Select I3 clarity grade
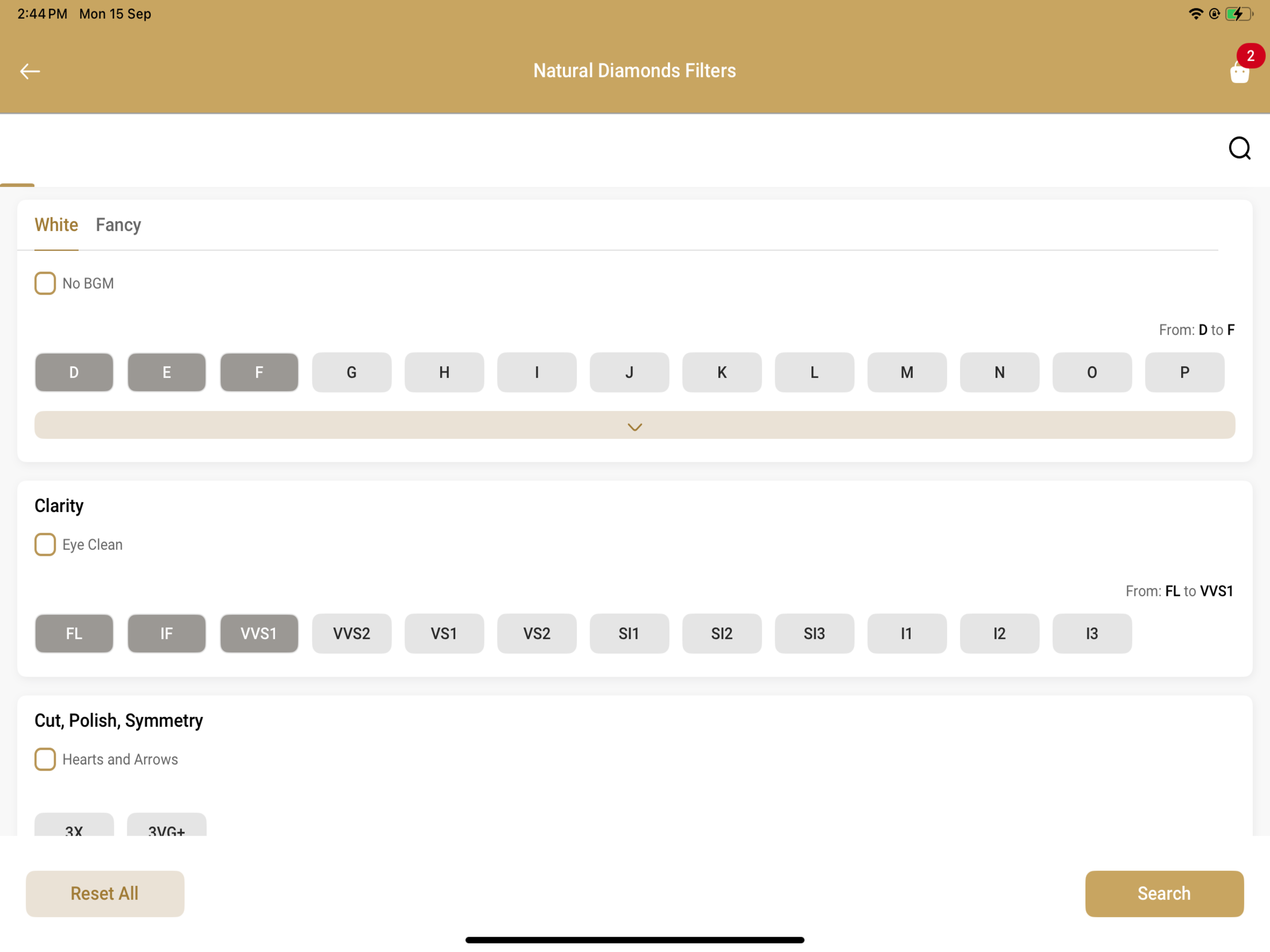Screen dimensions: 1270x952 (1092, 633)
